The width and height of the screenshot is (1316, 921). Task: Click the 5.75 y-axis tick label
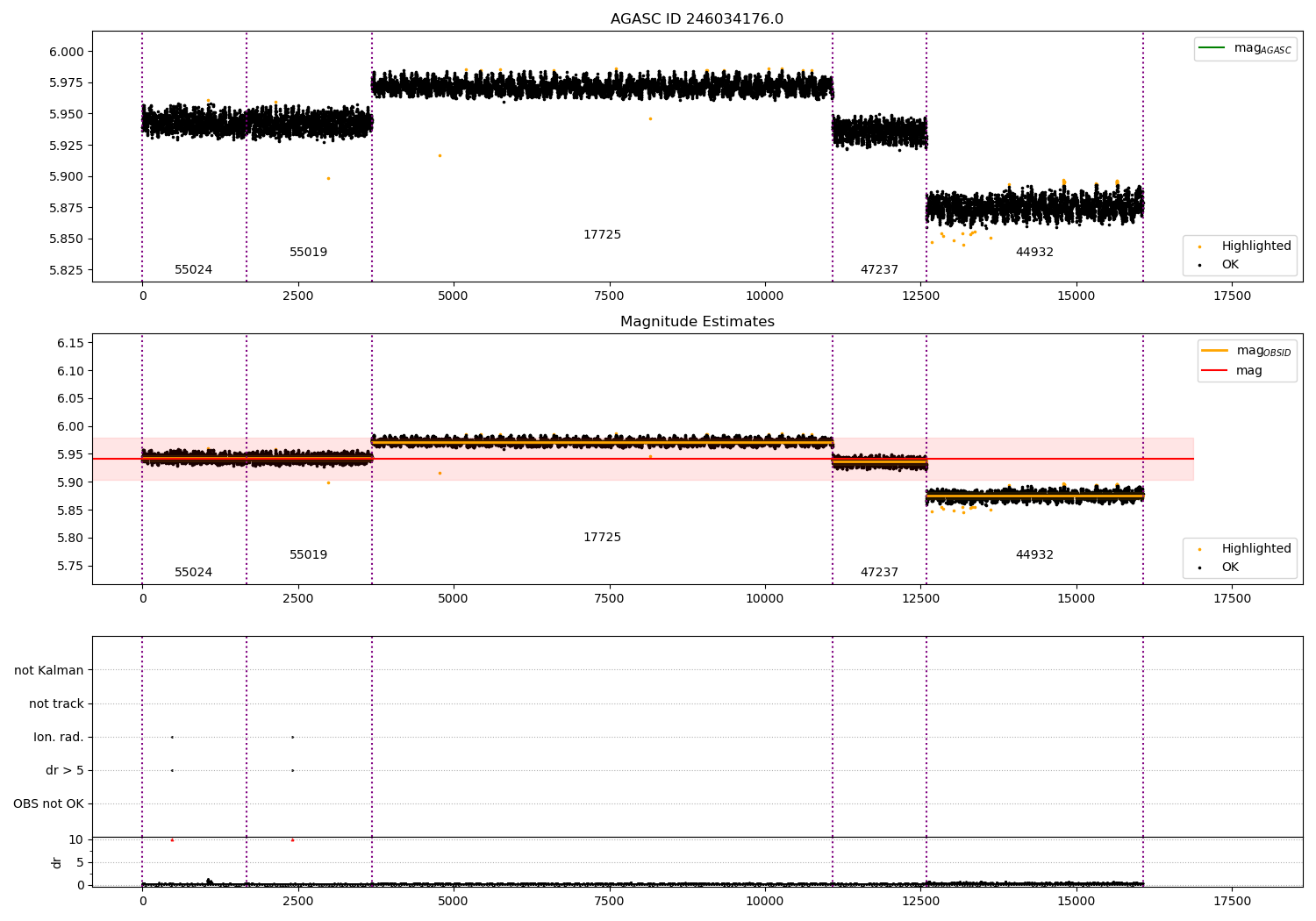70,567
